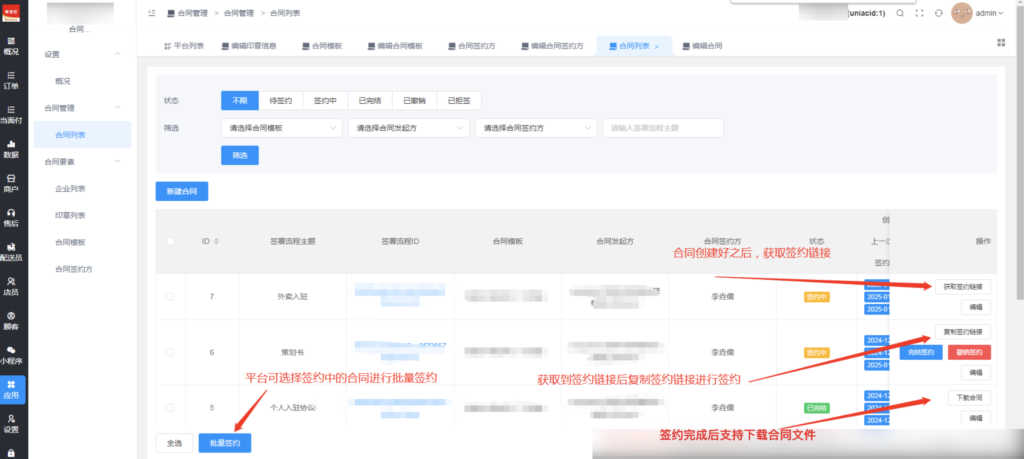Open 概况 under 设置 in side menu
Image resolution: width=1024 pixels, height=459 pixels.
pyautogui.click(x=63, y=82)
